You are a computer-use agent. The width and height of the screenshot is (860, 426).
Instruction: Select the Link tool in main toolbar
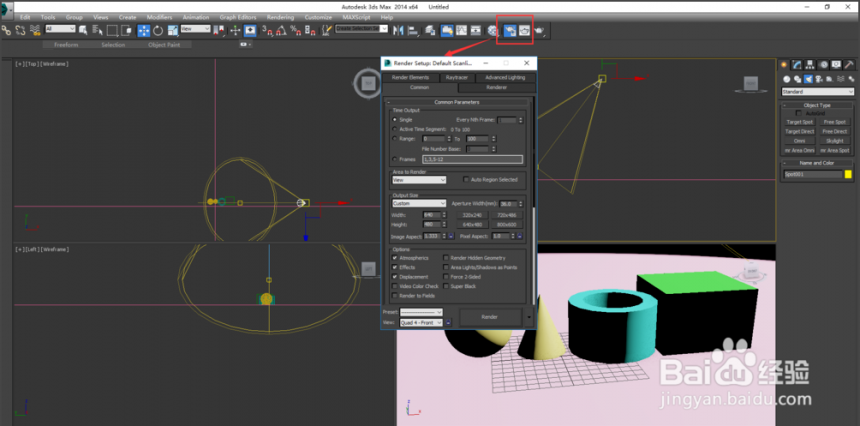[x=6, y=30]
